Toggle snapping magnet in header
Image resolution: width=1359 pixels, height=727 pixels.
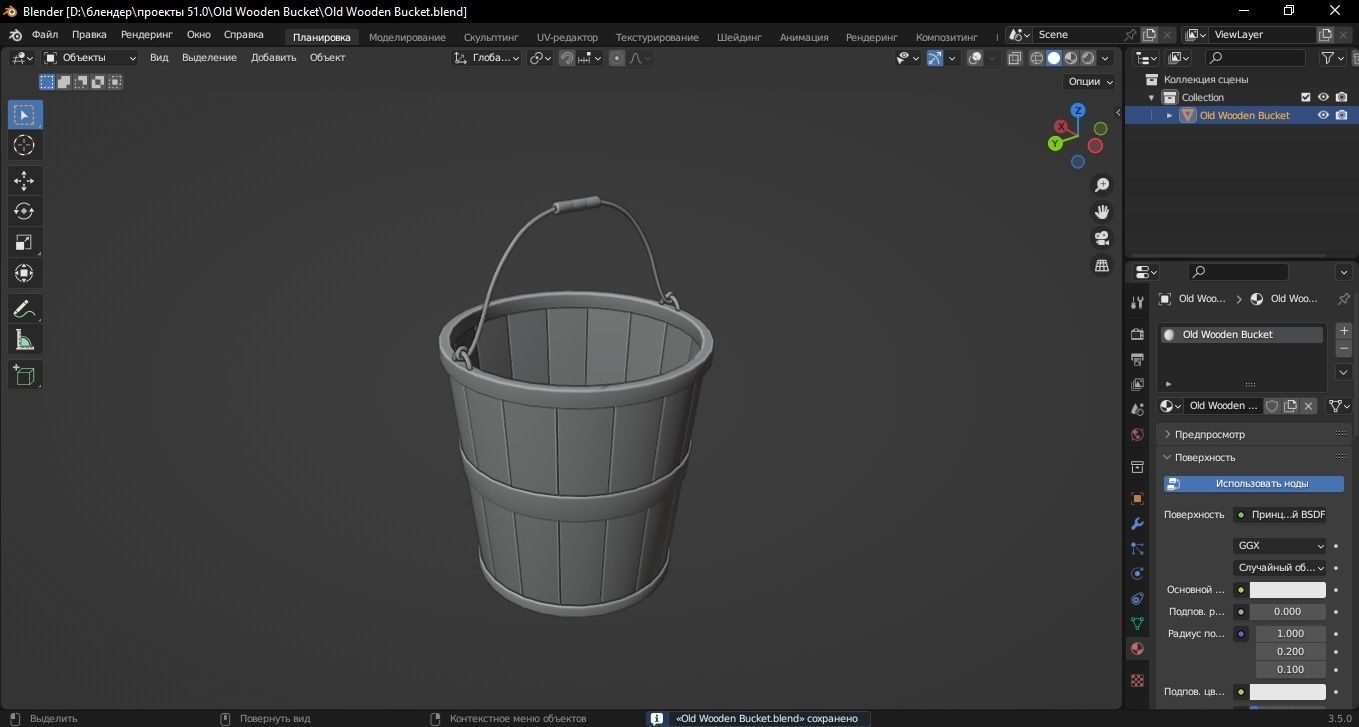[x=567, y=58]
